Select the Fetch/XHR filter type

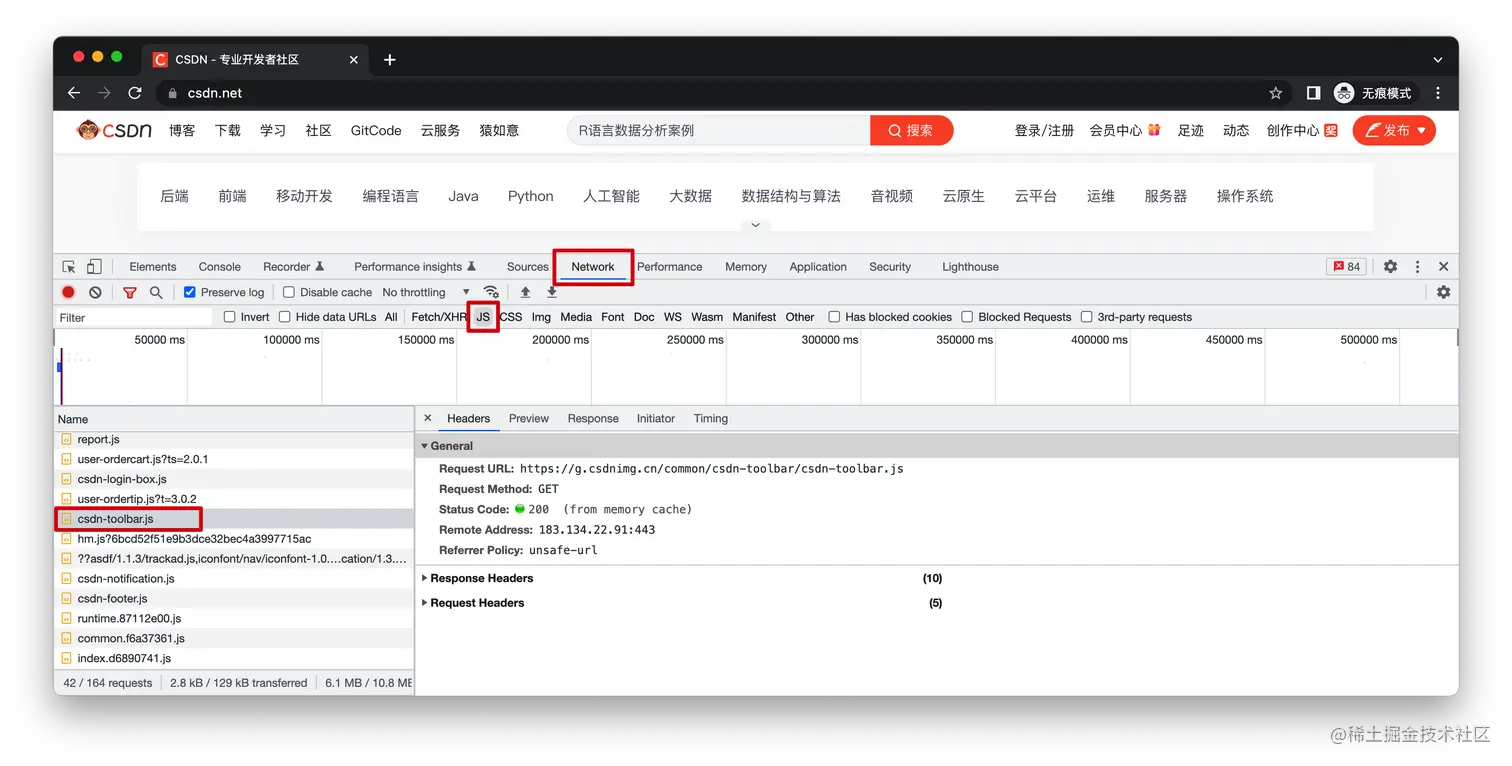[x=439, y=317]
